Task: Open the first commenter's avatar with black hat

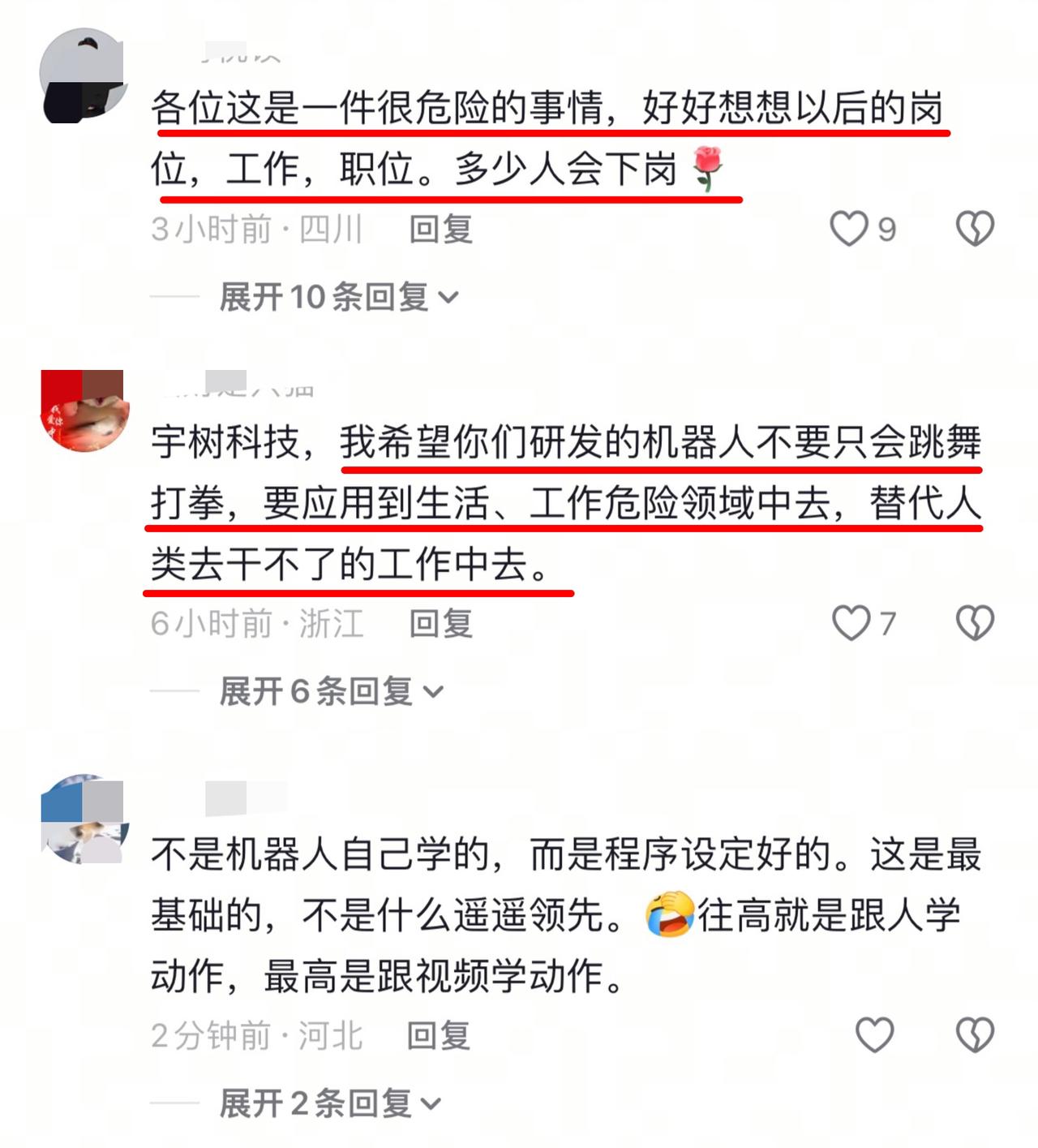Action: pyautogui.click(x=83, y=75)
